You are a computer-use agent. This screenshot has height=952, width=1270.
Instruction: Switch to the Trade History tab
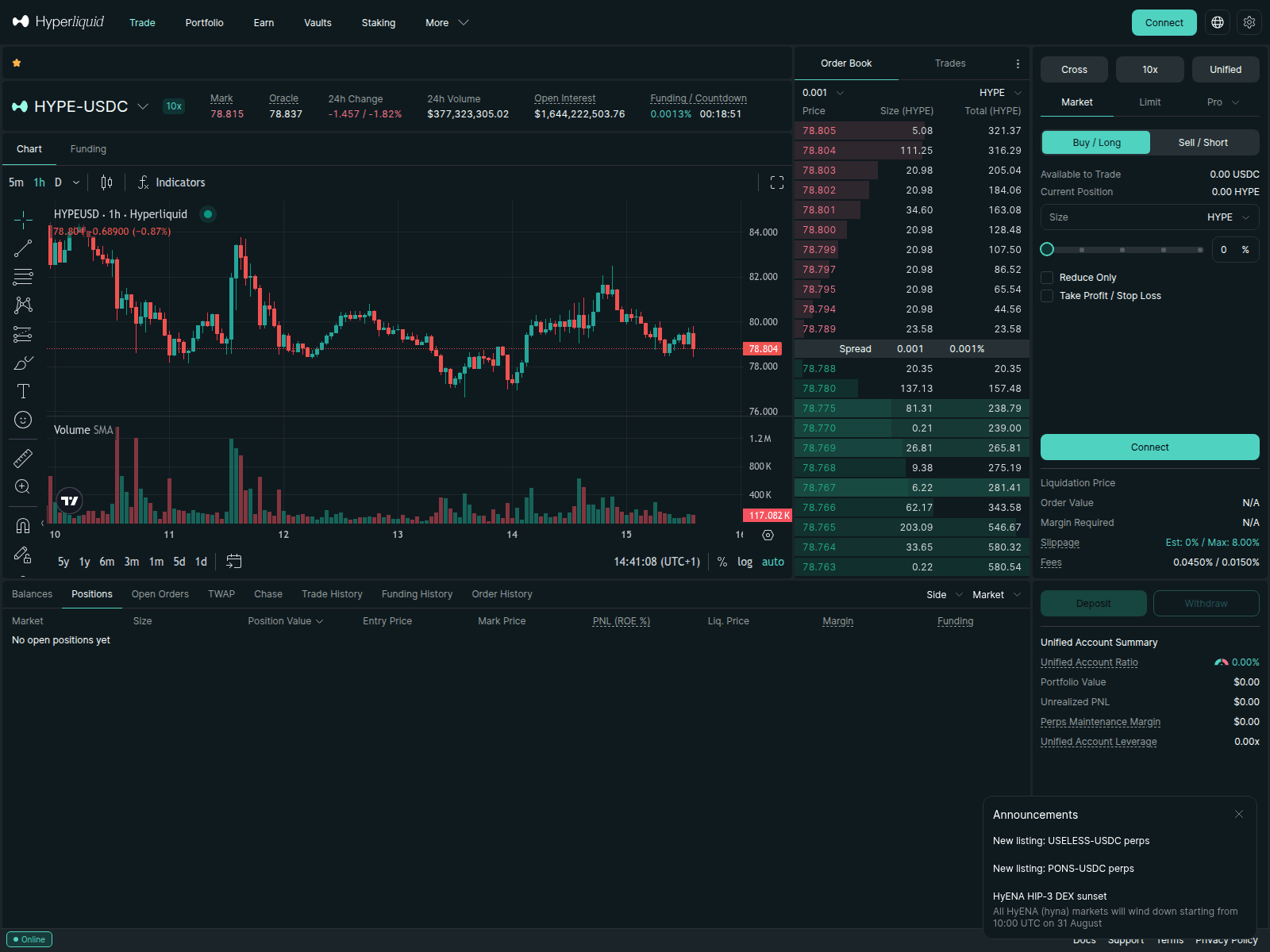click(x=332, y=594)
